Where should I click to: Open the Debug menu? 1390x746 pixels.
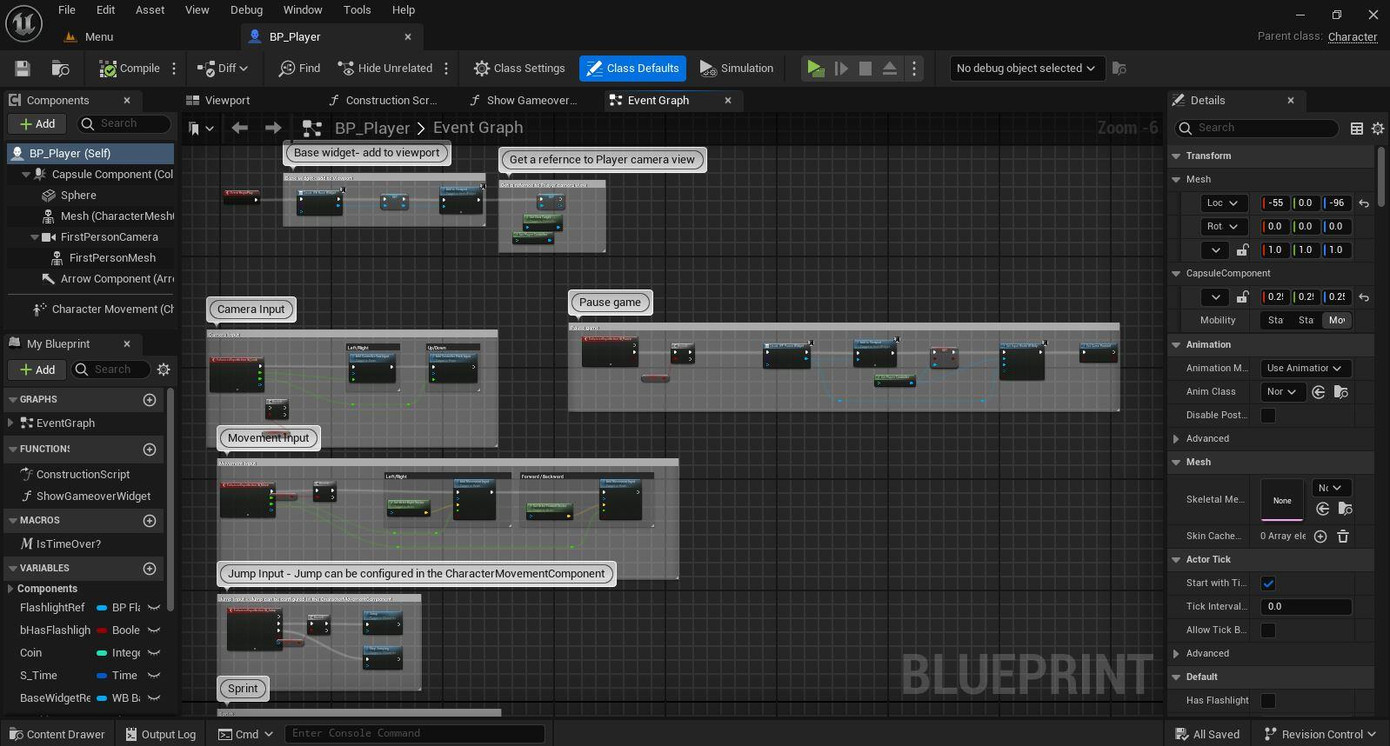click(246, 10)
